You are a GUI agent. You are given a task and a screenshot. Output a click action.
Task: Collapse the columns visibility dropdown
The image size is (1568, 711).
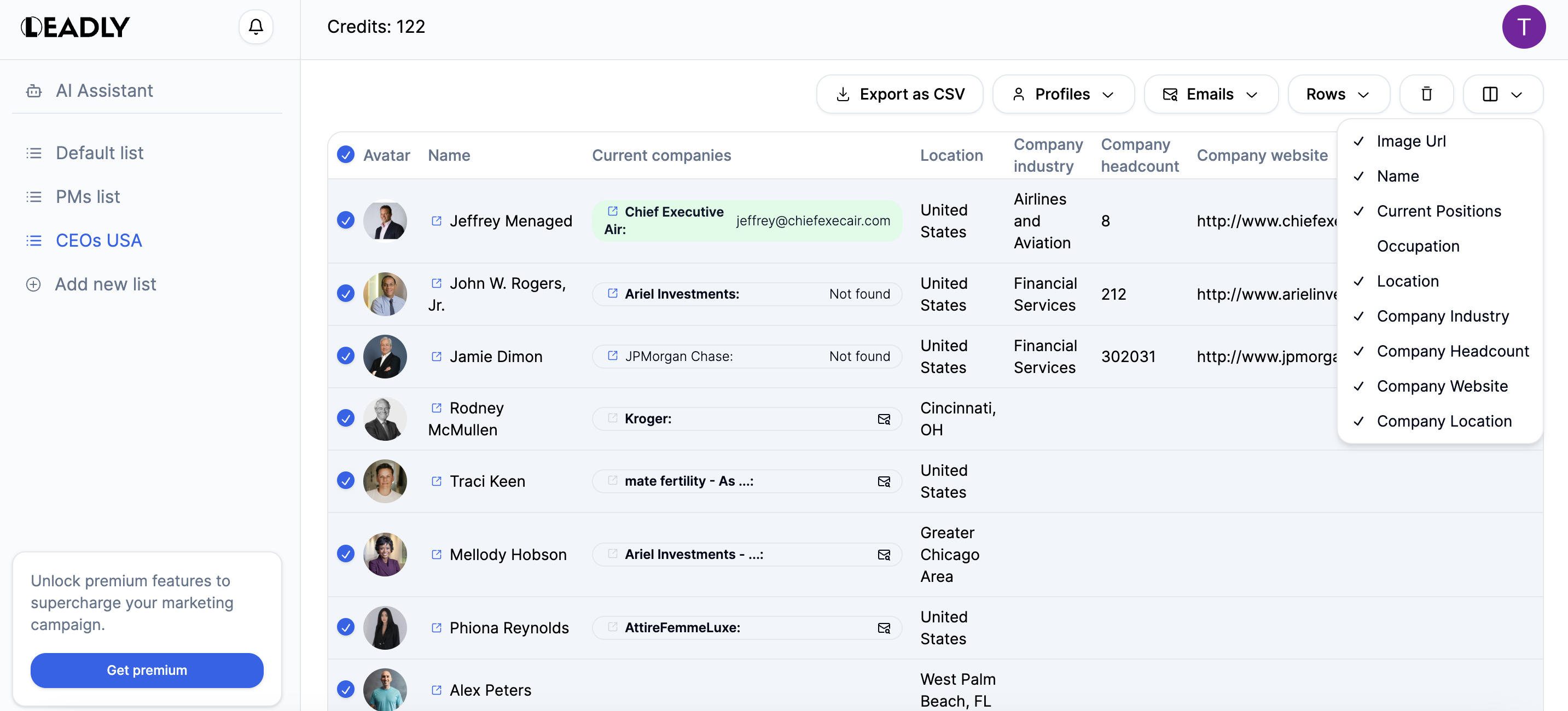point(1502,95)
